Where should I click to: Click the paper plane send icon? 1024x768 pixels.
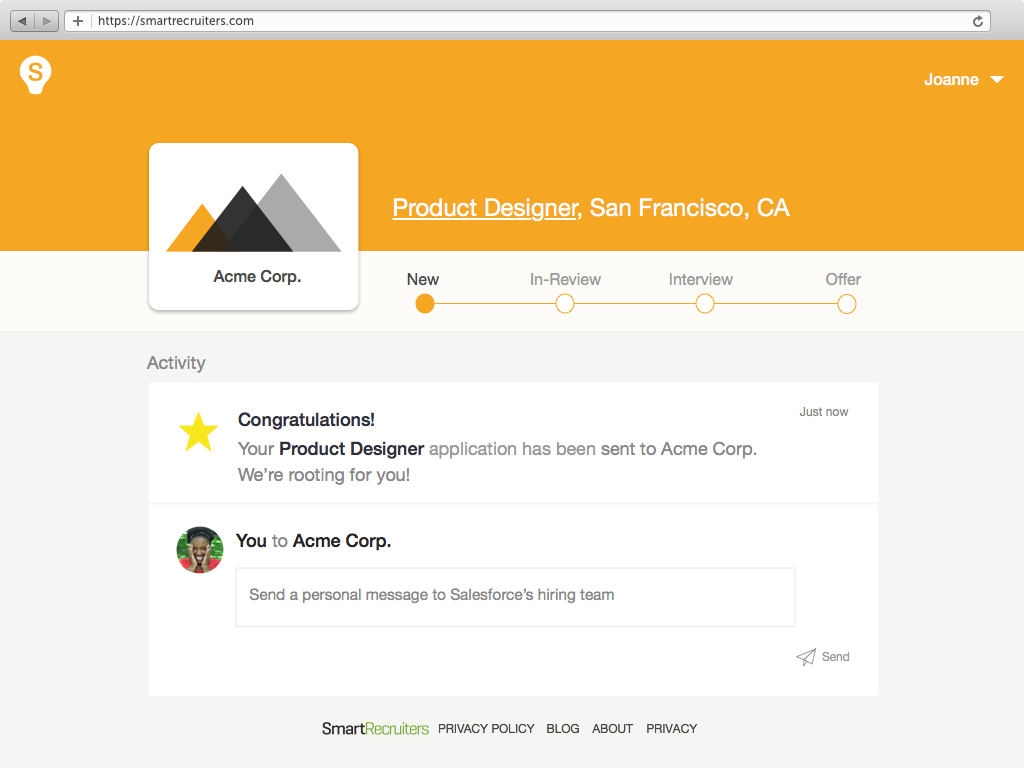[806, 657]
